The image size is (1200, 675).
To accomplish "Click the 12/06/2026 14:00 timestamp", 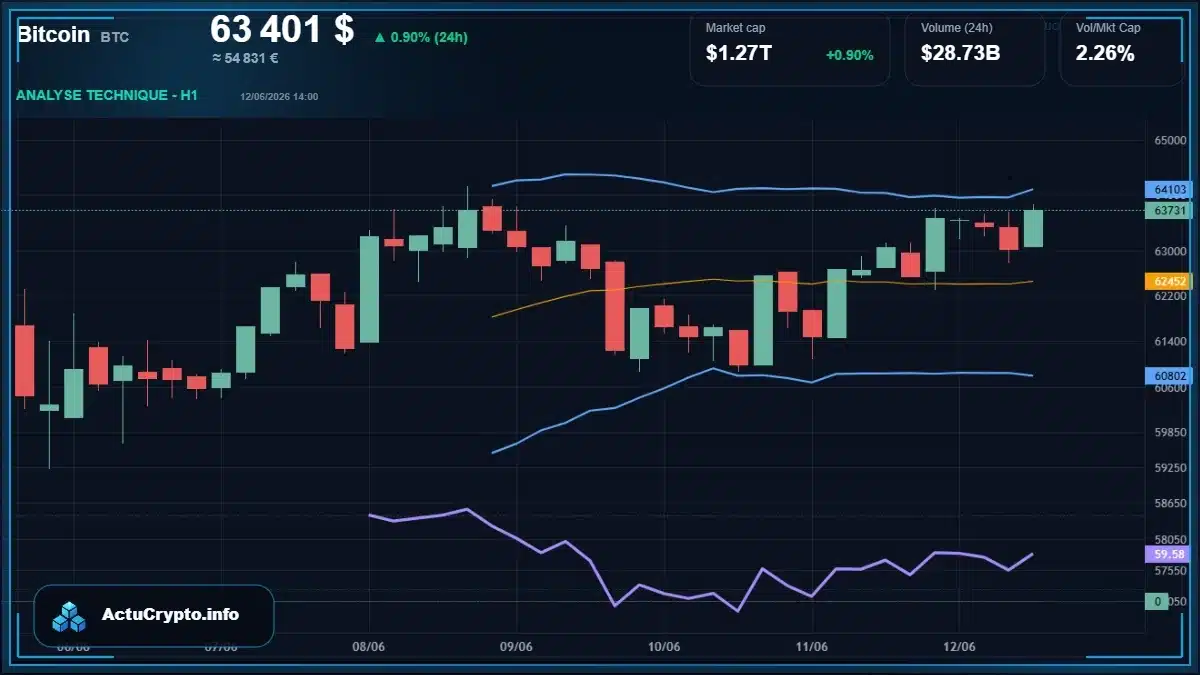I will tap(279, 96).
